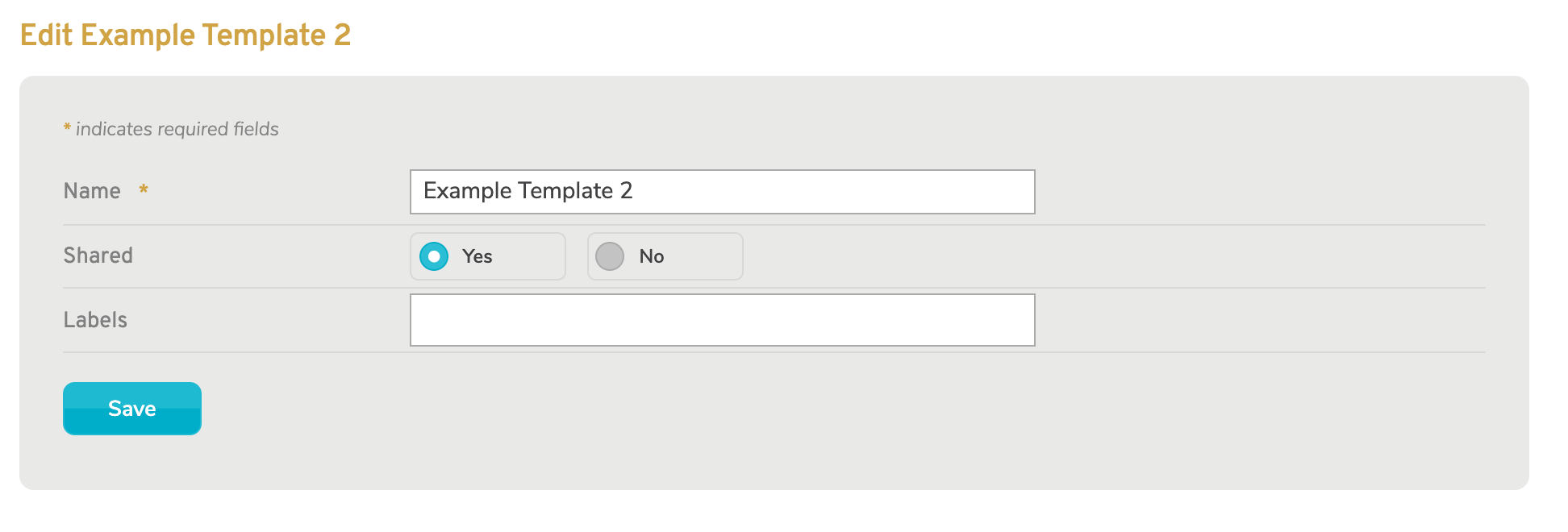This screenshot has height=532, width=1568.
Task: Click the Name field label
Action: (x=91, y=191)
